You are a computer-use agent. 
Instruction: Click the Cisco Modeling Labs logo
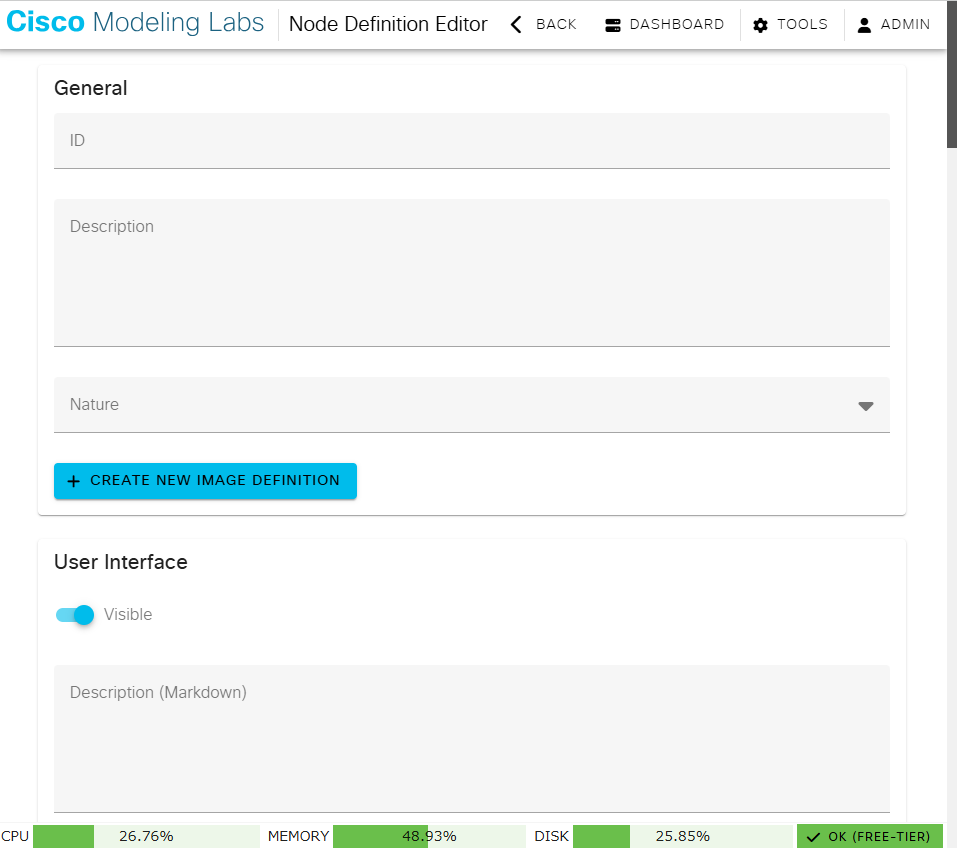pos(135,22)
